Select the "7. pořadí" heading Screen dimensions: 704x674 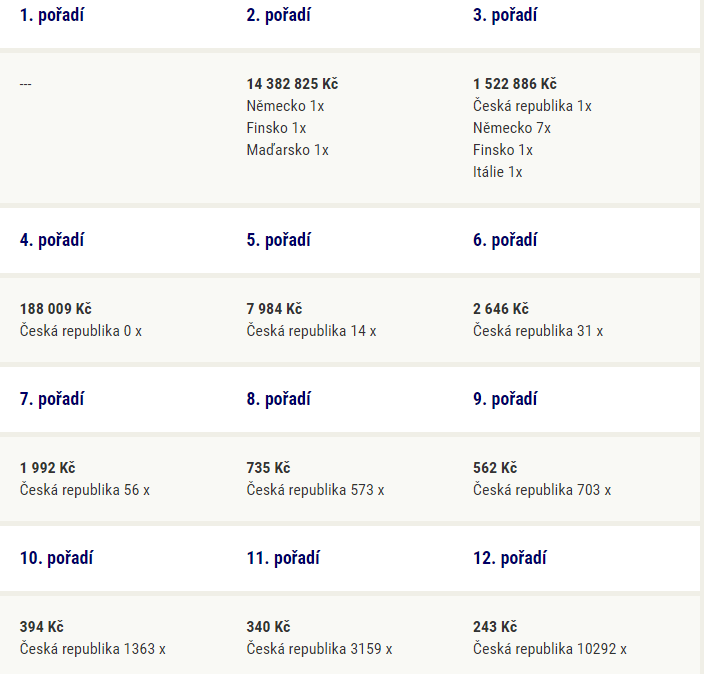[52, 399]
